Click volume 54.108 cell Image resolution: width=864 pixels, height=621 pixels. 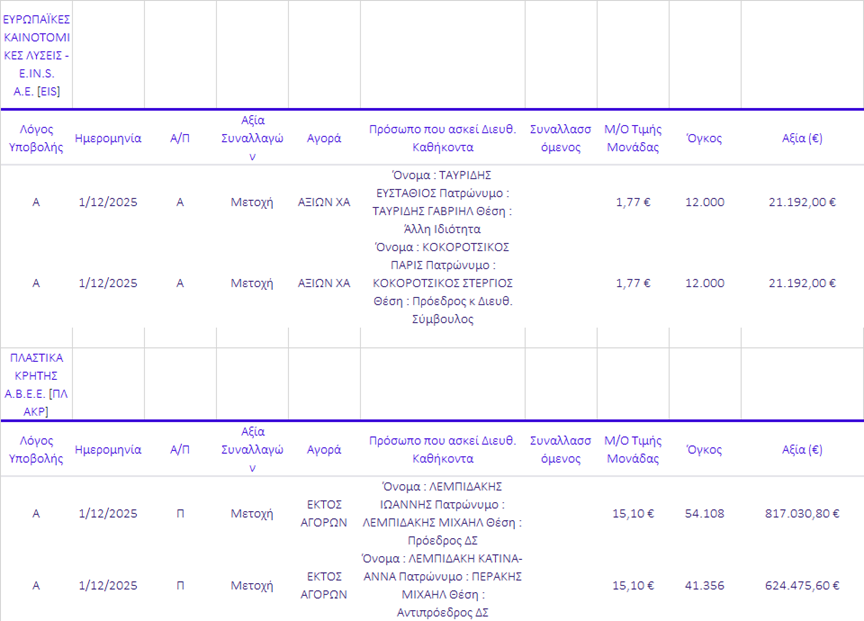pyautogui.click(x=705, y=514)
